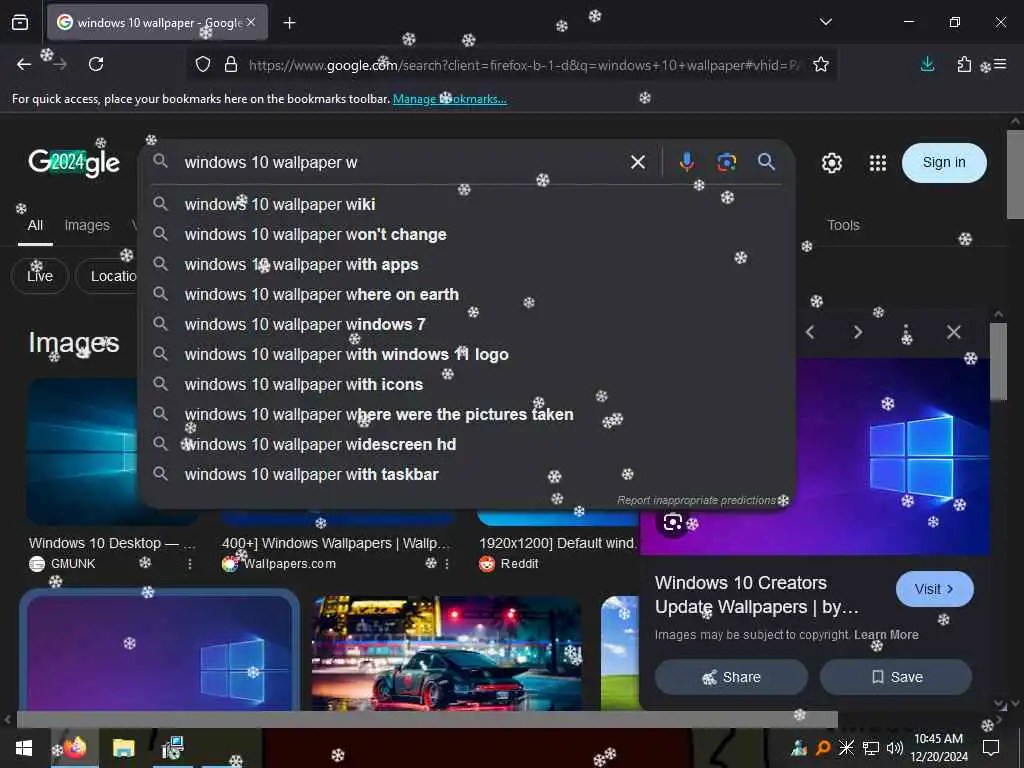Open the purple Windows logo wallpaper thumbnail
Viewport: 1024px width, 768px height.
159,654
